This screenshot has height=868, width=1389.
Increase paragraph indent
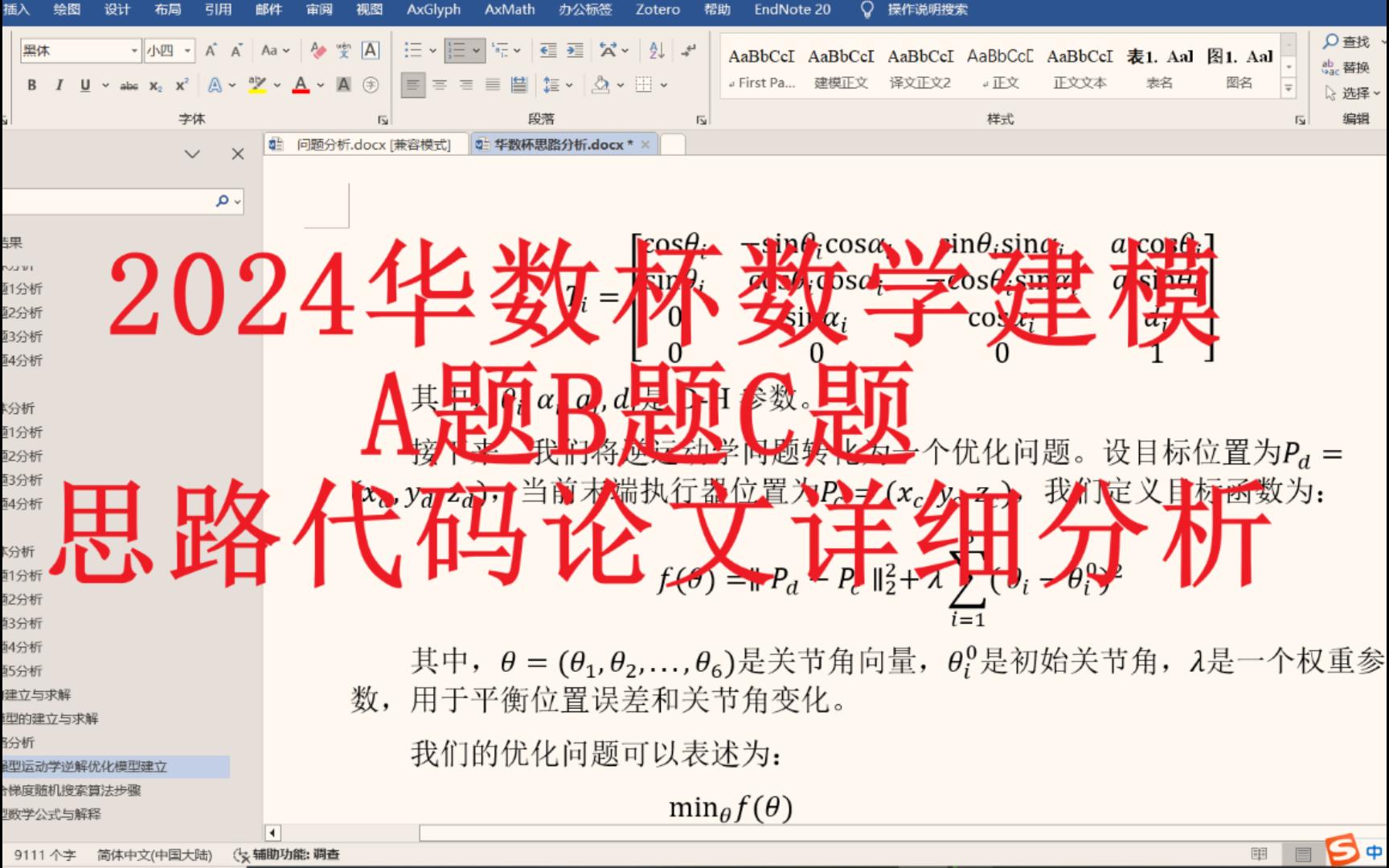pos(575,51)
